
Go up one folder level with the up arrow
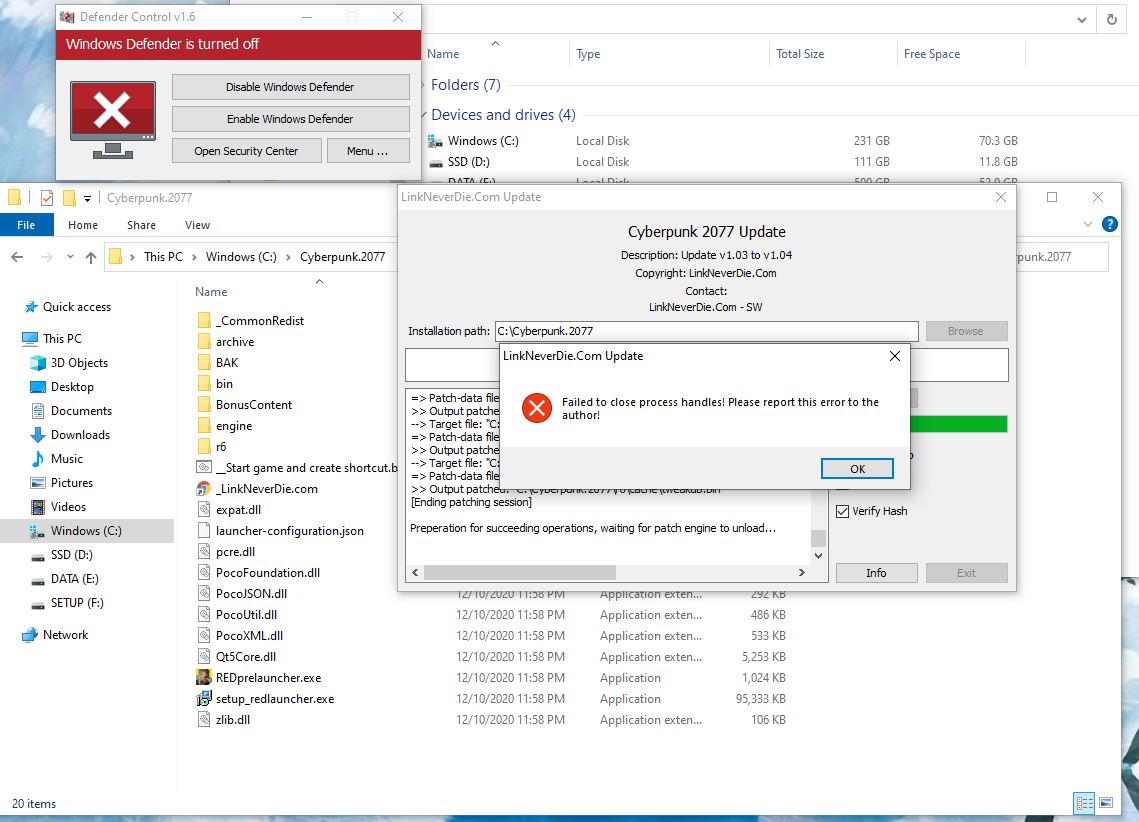point(91,257)
